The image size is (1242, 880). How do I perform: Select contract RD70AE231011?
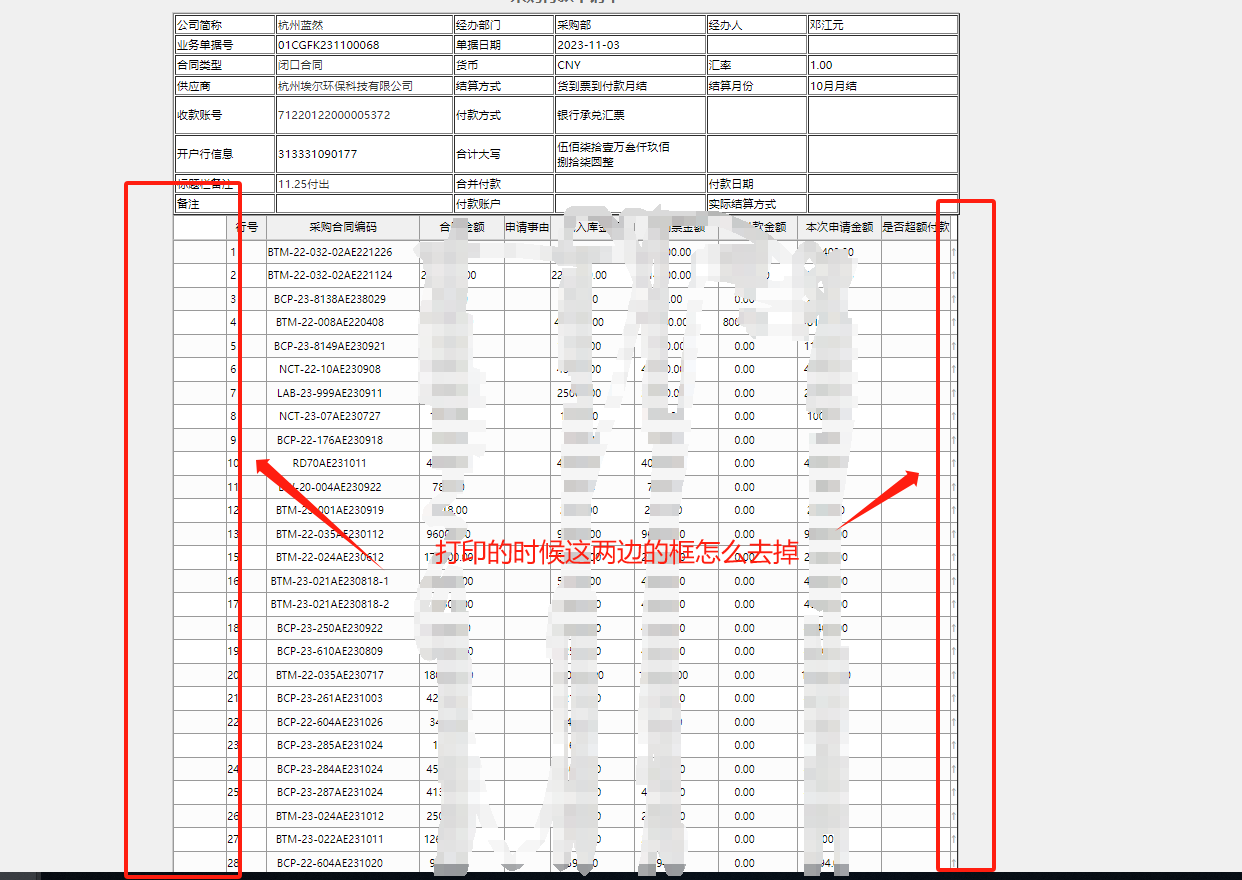(x=330, y=463)
